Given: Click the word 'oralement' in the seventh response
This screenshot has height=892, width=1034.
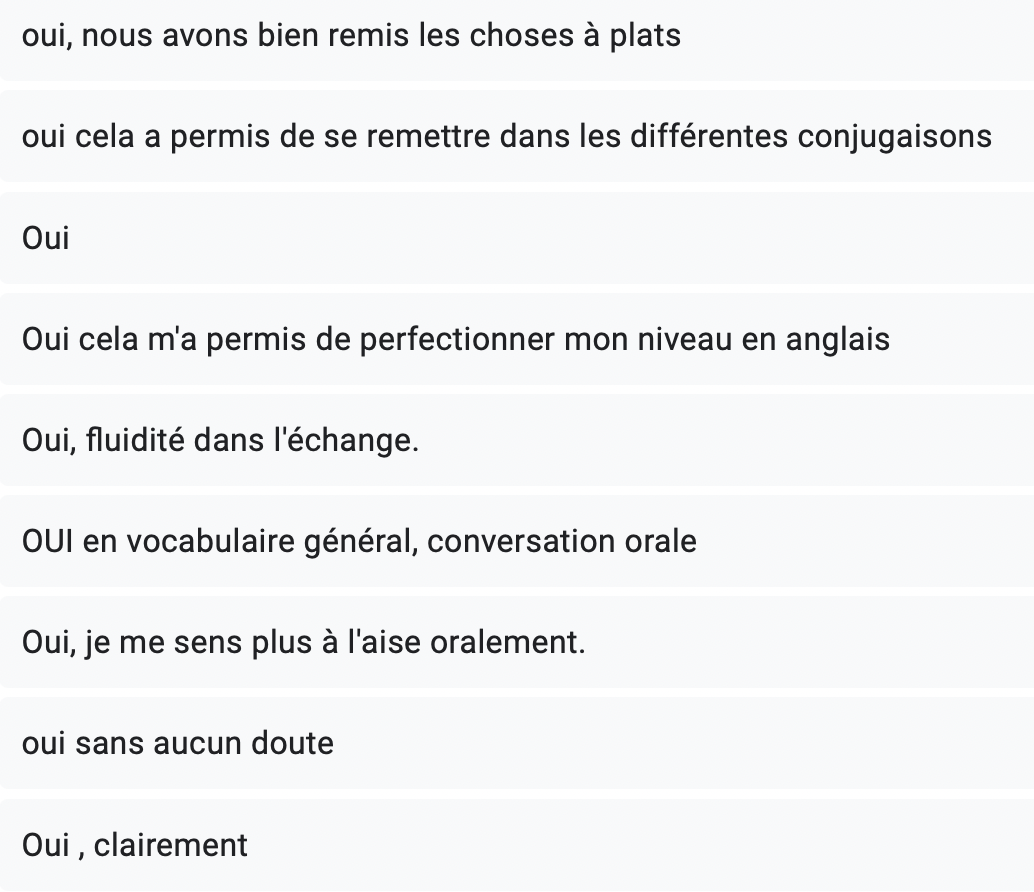Looking at the screenshot, I should pos(504,642).
